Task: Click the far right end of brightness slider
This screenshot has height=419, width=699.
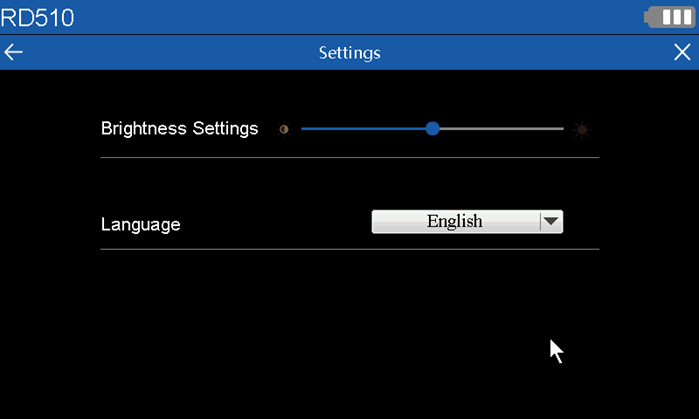Action: (x=562, y=129)
